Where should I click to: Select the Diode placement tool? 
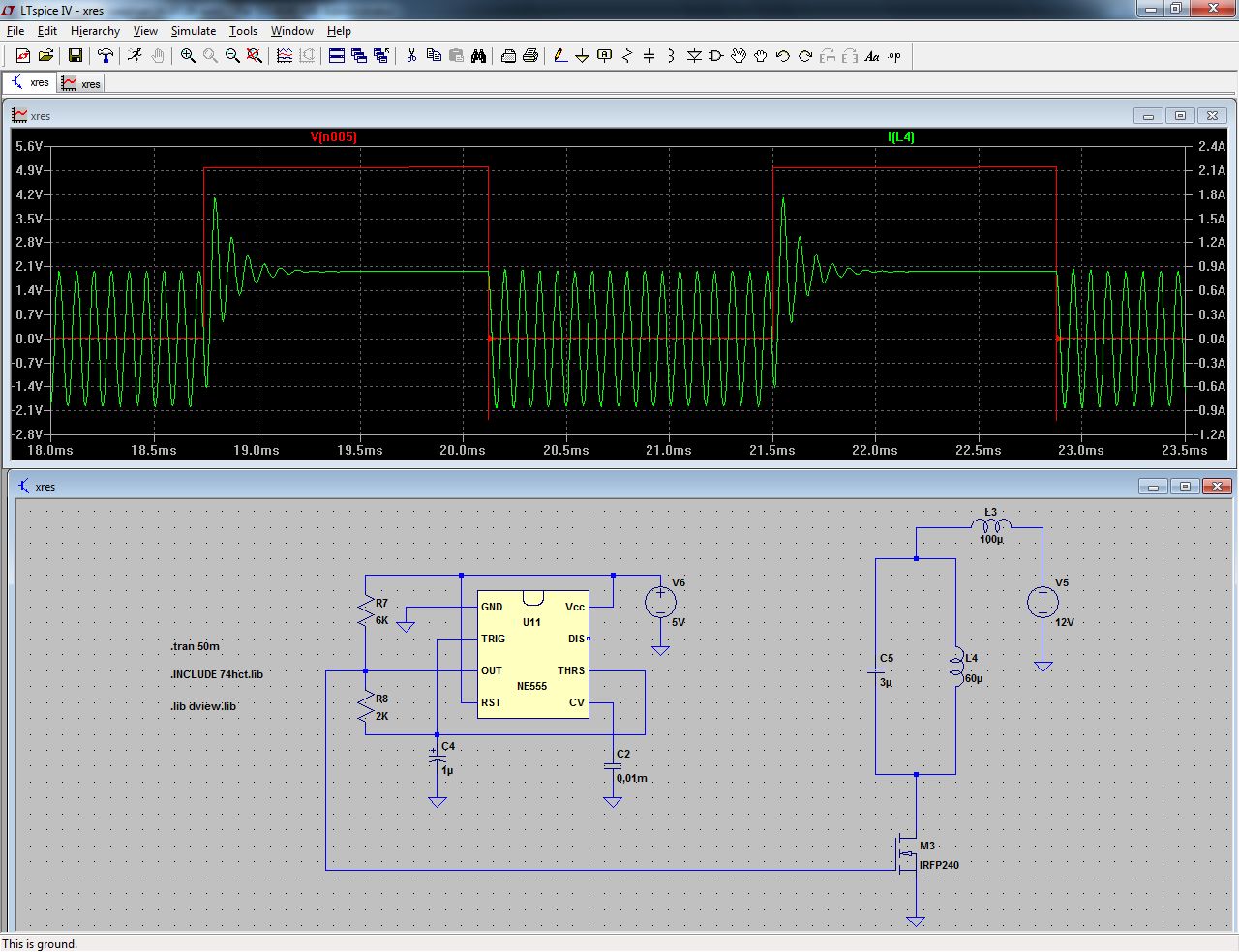click(694, 56)
